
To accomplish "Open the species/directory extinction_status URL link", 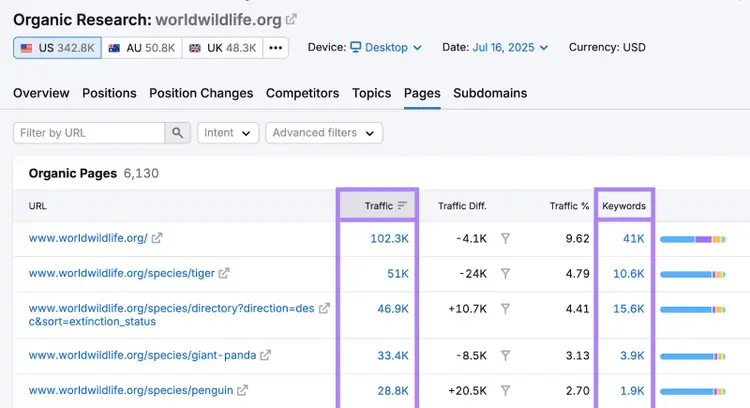I will click(171, 315).
